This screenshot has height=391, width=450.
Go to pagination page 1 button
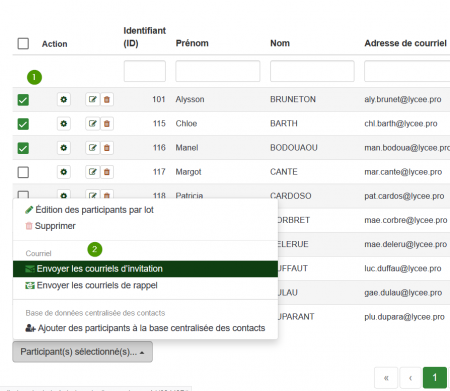435,378
